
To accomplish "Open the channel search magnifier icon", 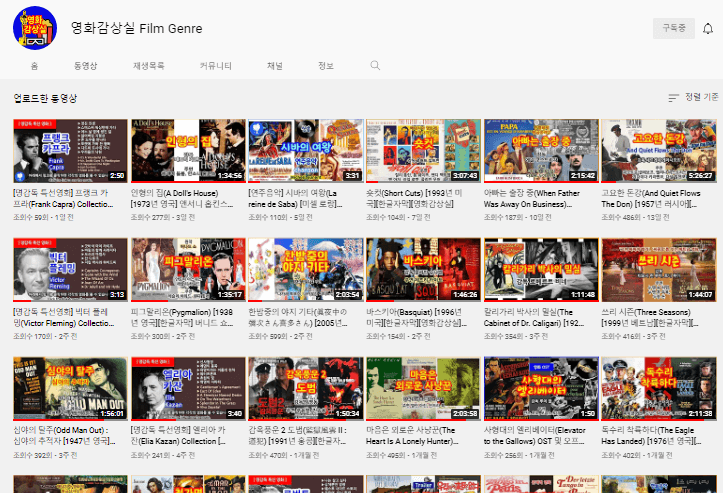I will click(375, 65).
